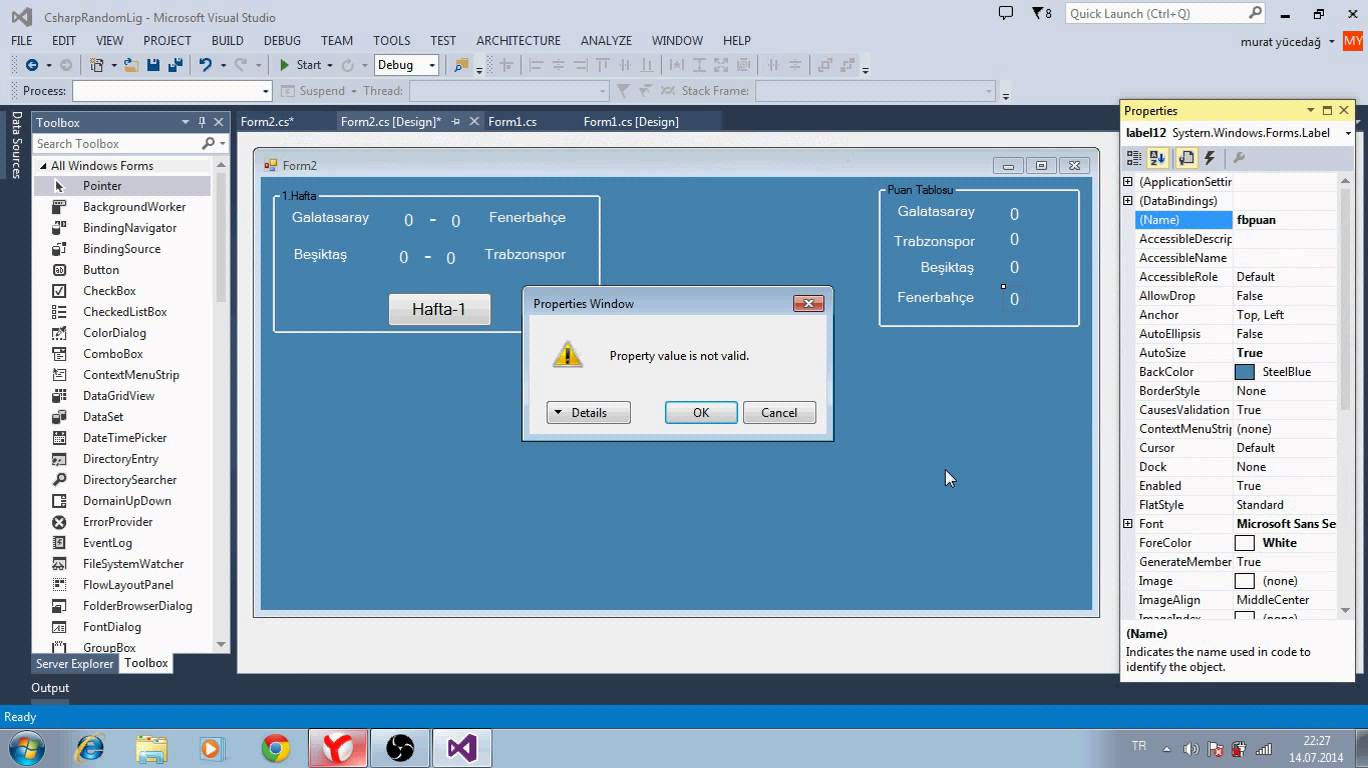Click the Quick Launch search box

1166,13
